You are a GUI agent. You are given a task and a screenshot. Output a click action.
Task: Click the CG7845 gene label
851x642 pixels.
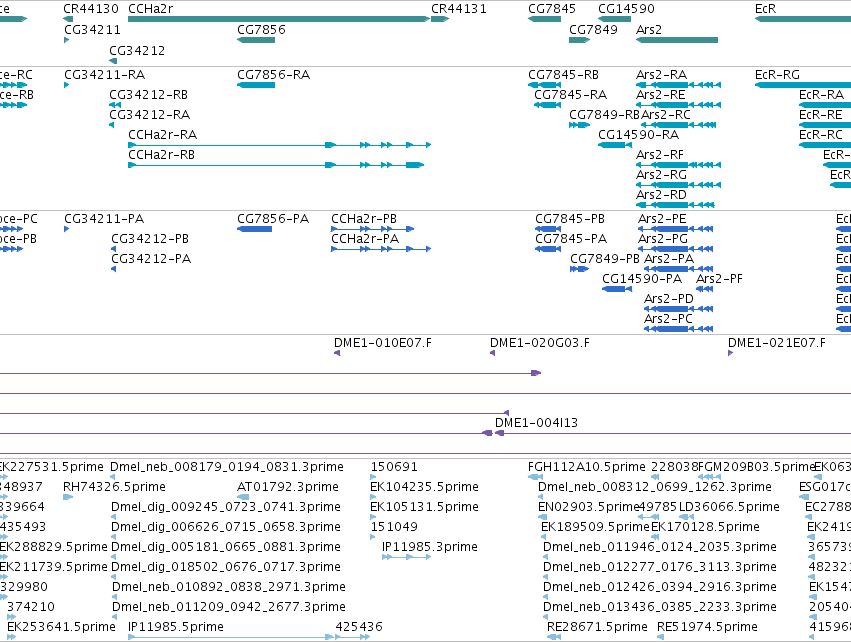(x=551, y=9)
